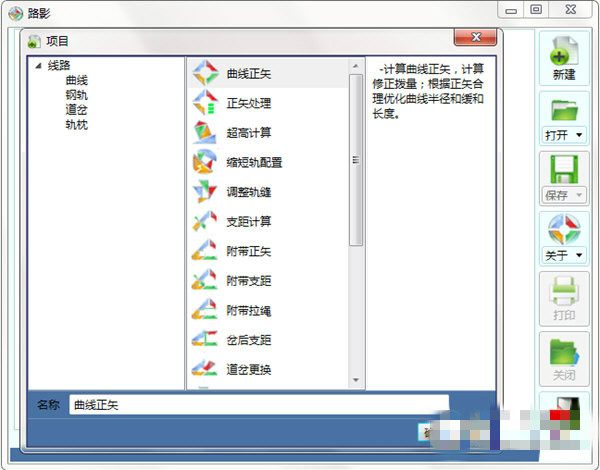
Task: Select the 附带拉绳 icon
Action: pyautogui.click(x=205, y=310)
